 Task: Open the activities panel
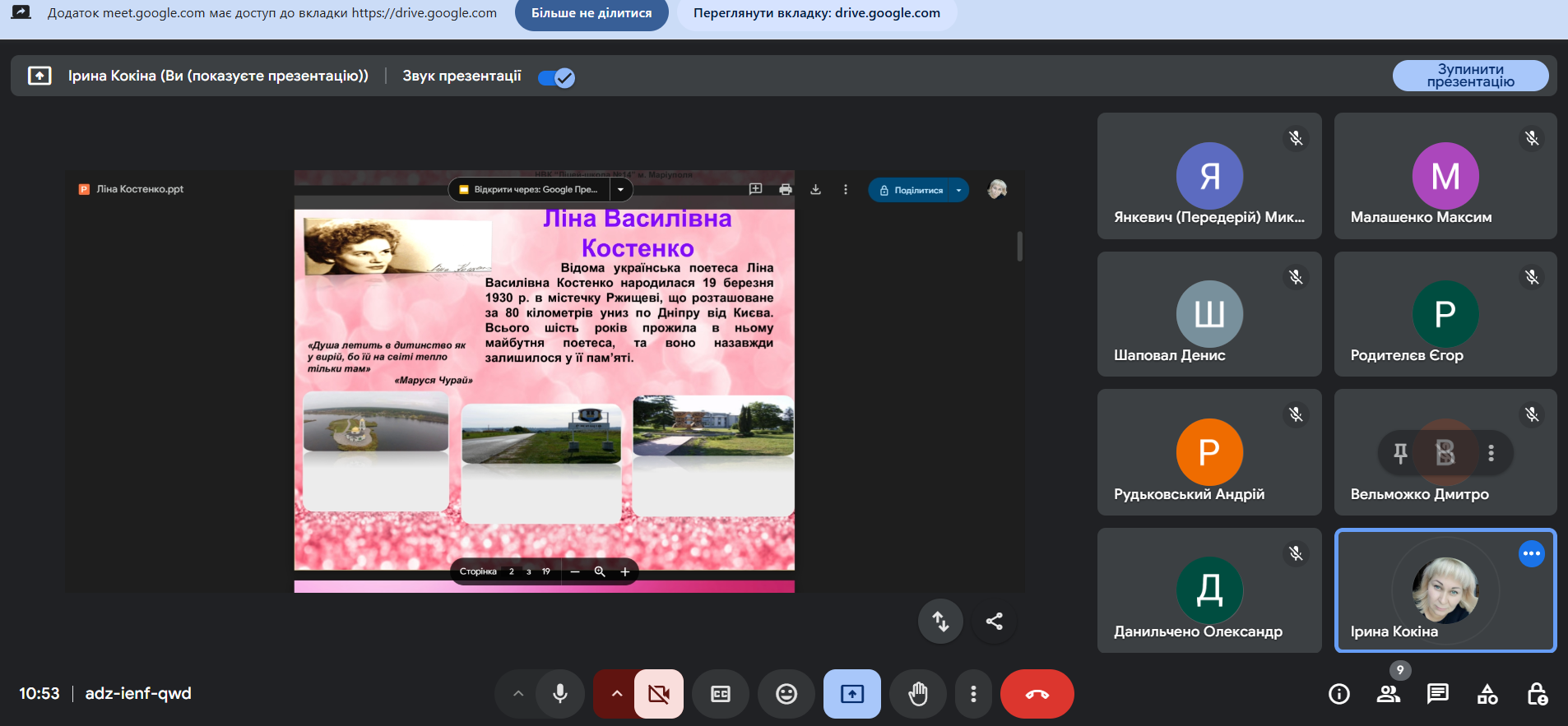(x=1487, y=694)
